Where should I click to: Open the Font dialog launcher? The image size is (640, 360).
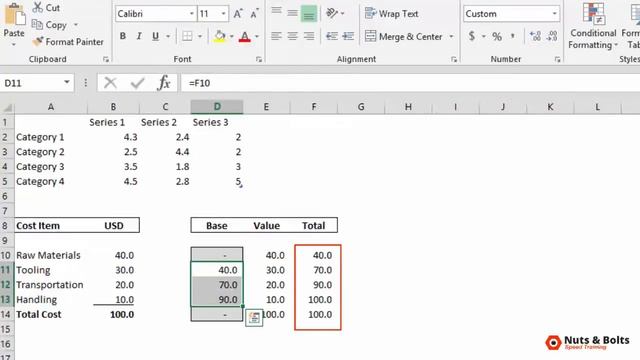click(x=259, y=60)
